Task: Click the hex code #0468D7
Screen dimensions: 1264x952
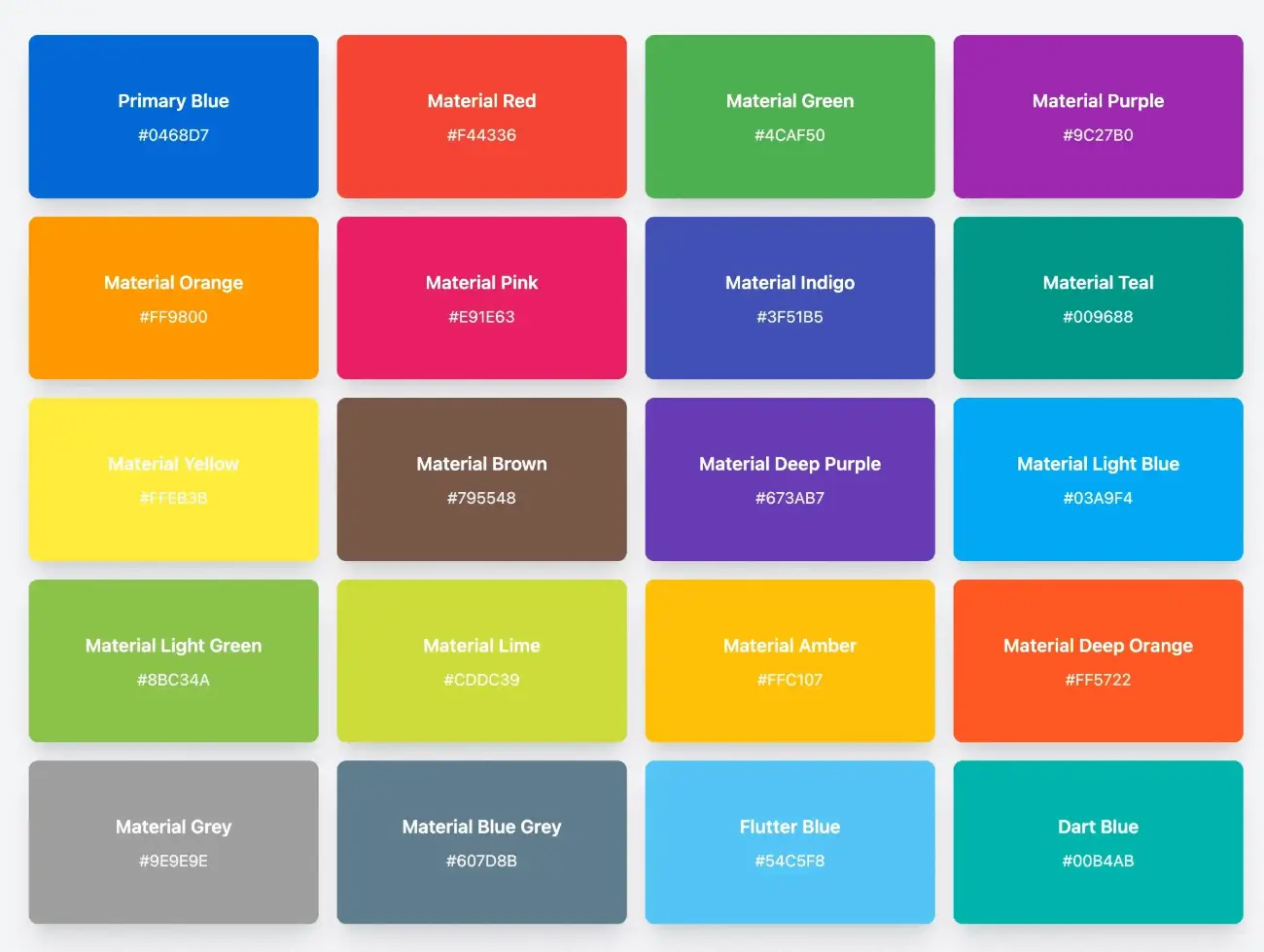Action: [x=173, y=135]
